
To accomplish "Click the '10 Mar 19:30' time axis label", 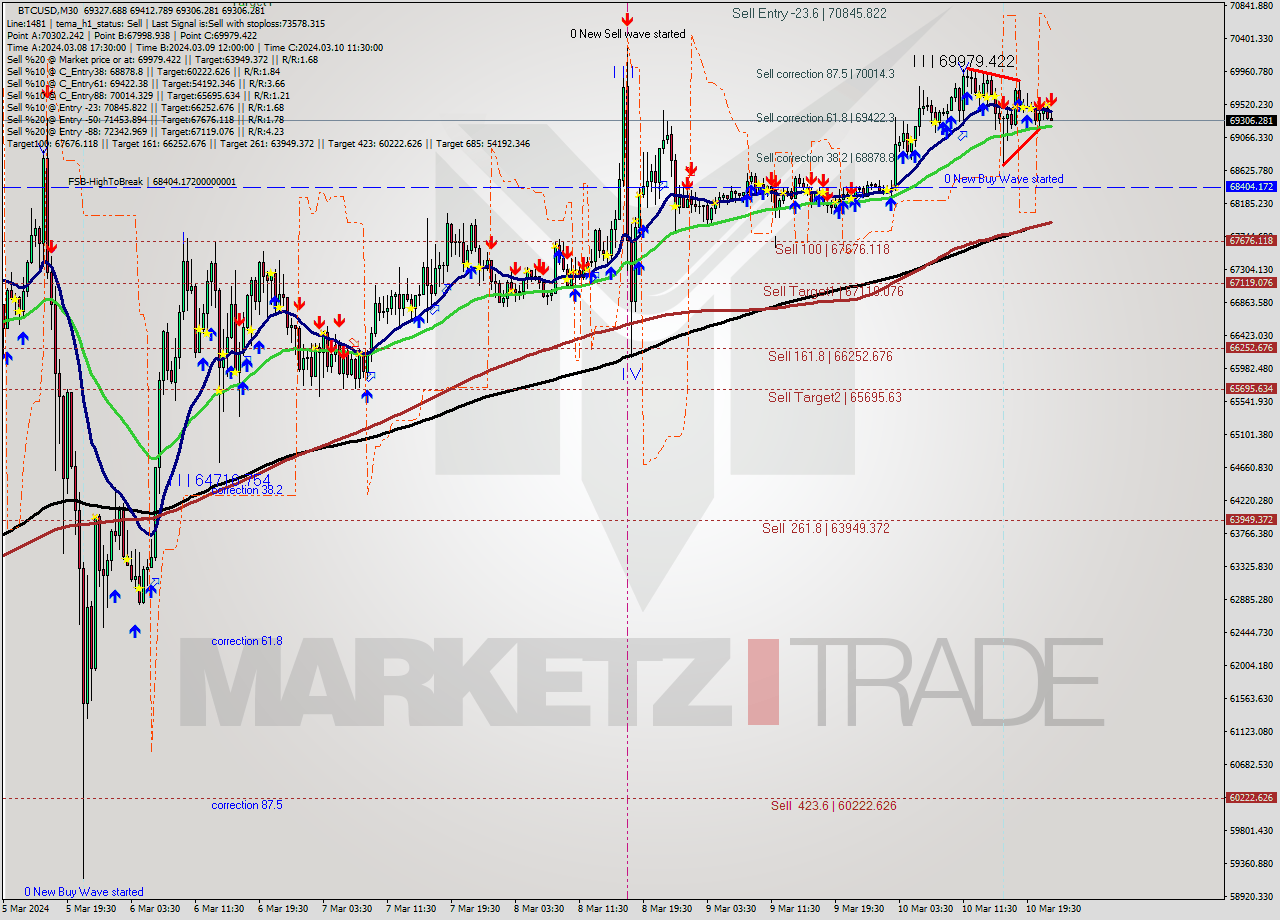I will (1052, 909).
